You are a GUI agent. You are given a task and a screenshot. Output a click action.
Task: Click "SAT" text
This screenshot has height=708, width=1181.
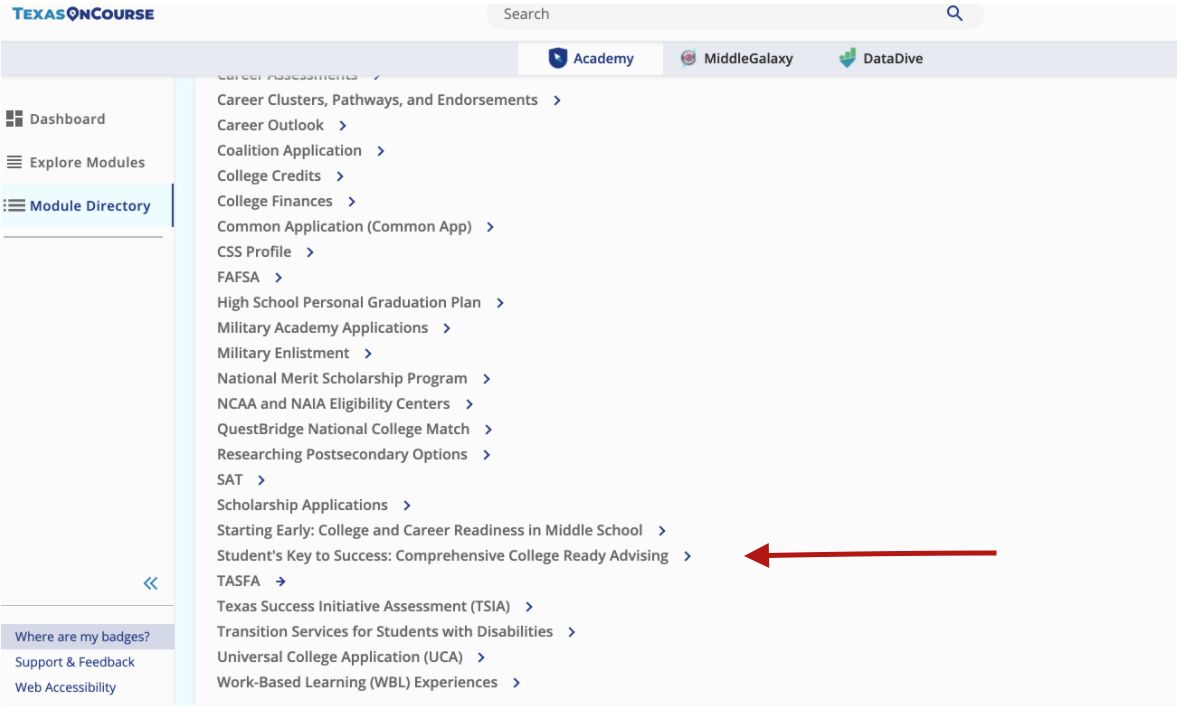point(230,480)
